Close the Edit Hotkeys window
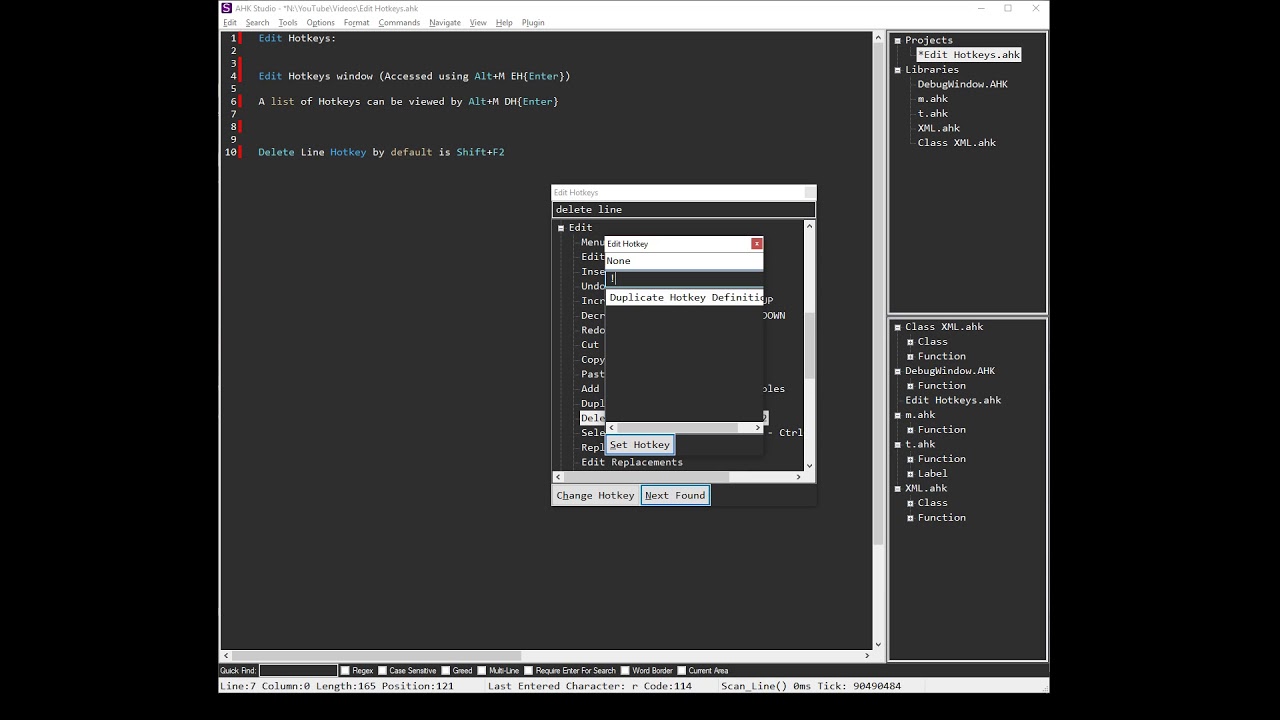Viewport: 1280px width, 720px height. (809, 192)
